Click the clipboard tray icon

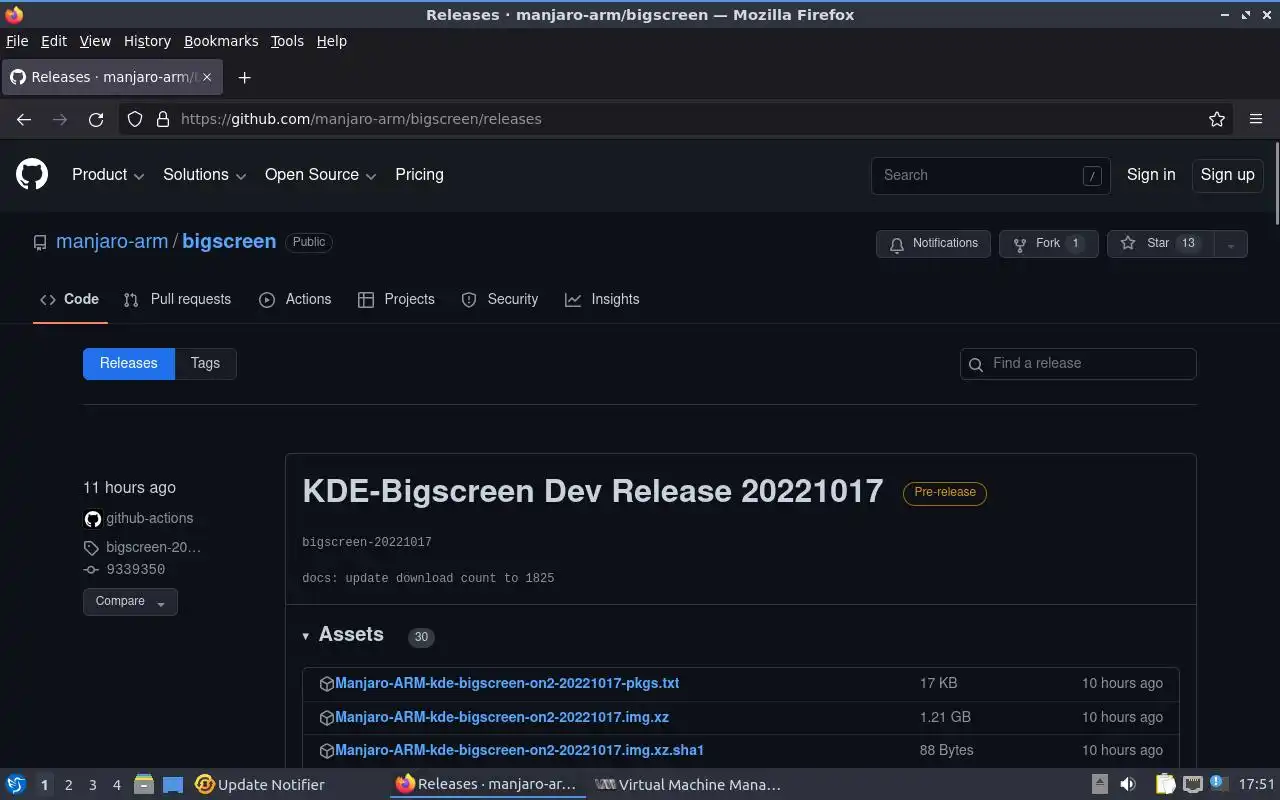point(1165,785)
